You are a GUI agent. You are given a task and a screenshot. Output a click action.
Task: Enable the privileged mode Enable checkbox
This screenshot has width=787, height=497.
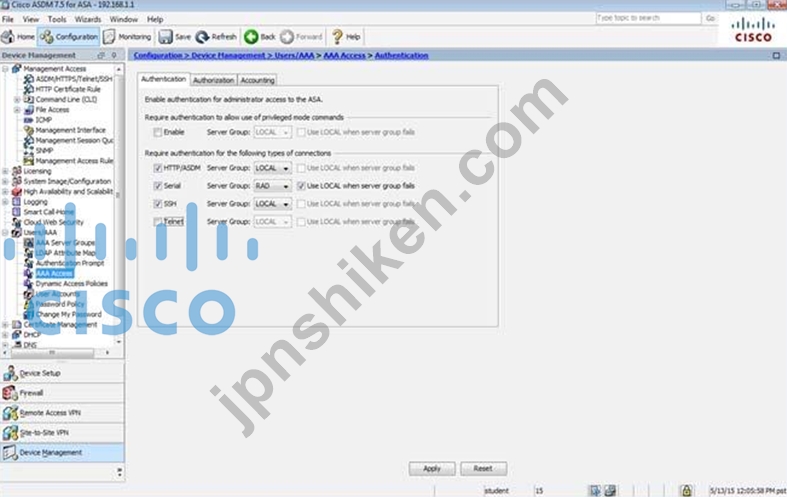(158, 133)
